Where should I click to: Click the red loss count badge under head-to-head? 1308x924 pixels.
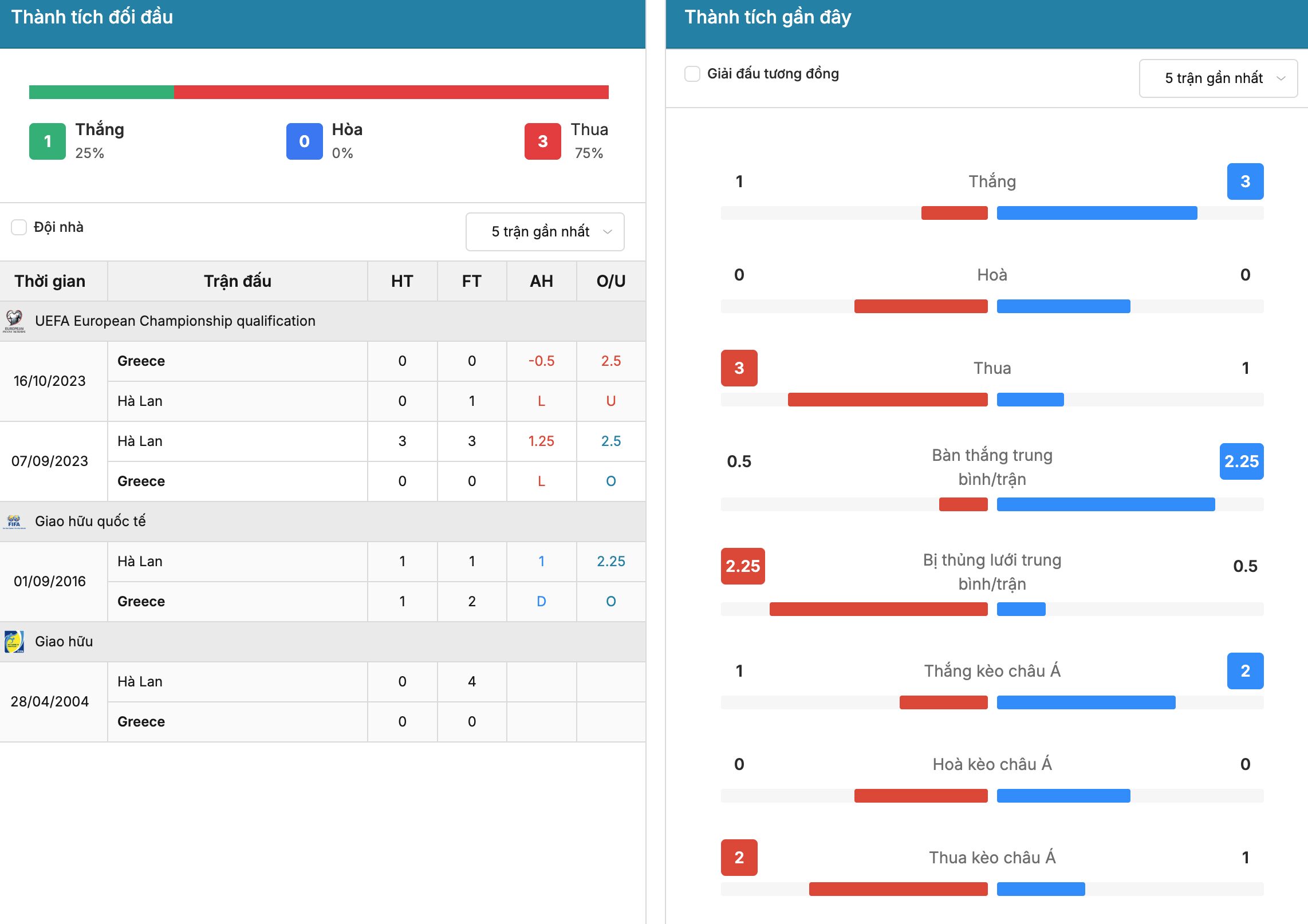click(542, 141)
